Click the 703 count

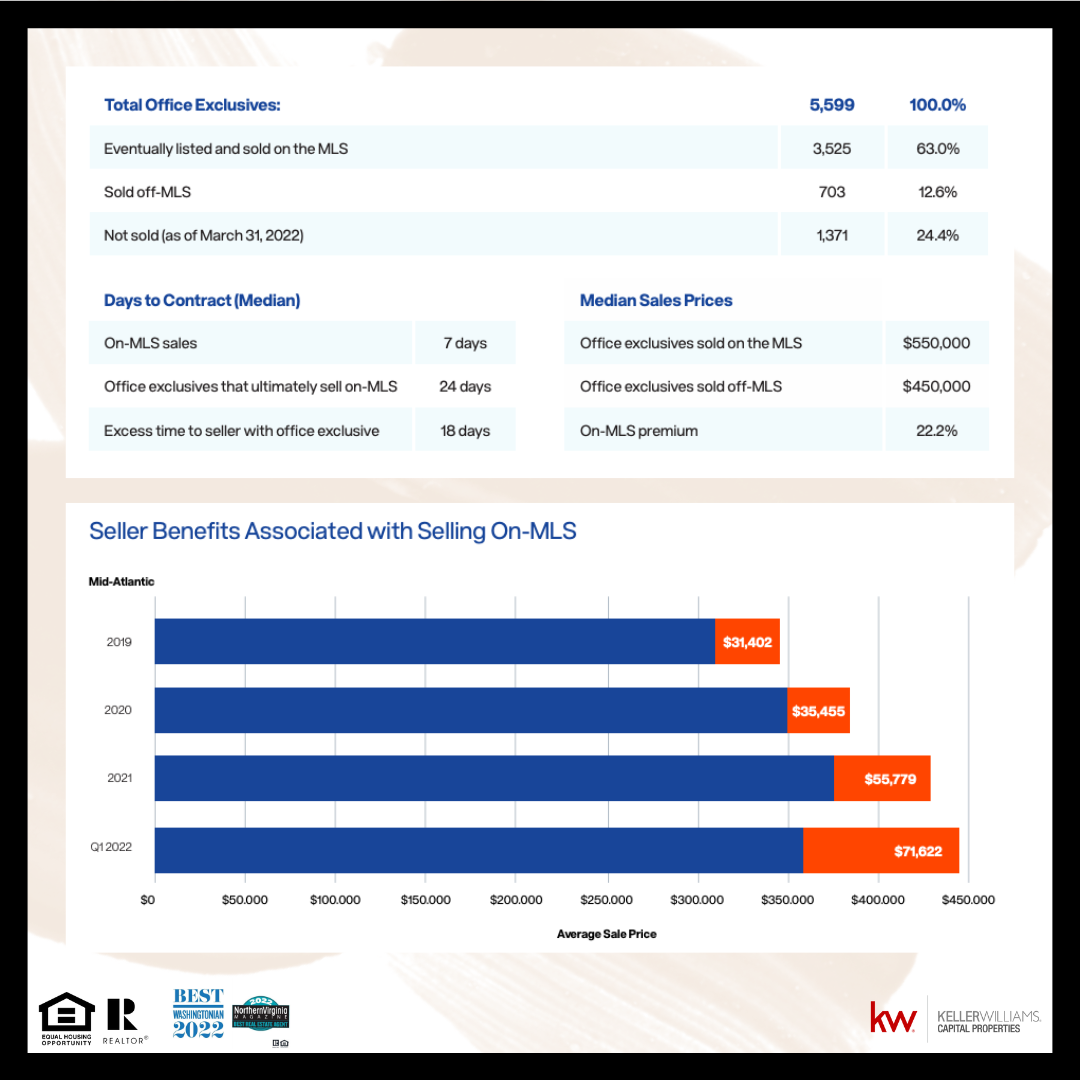pyautogui.click(x=832, y=192)
